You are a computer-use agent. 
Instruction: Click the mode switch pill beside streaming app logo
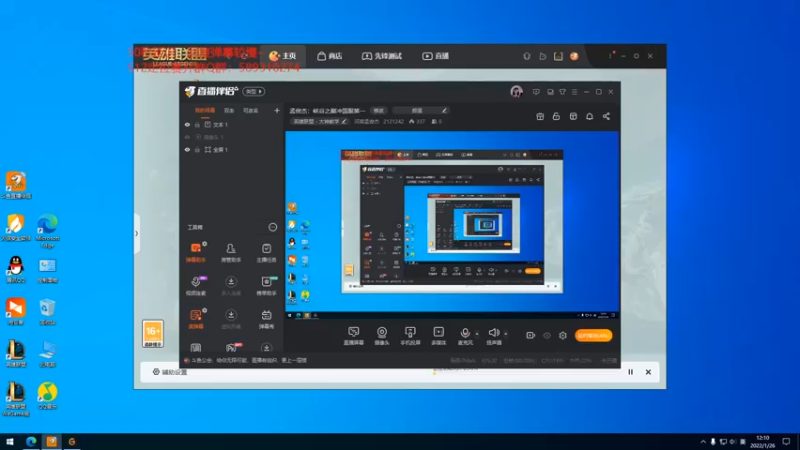click(254, 91)
